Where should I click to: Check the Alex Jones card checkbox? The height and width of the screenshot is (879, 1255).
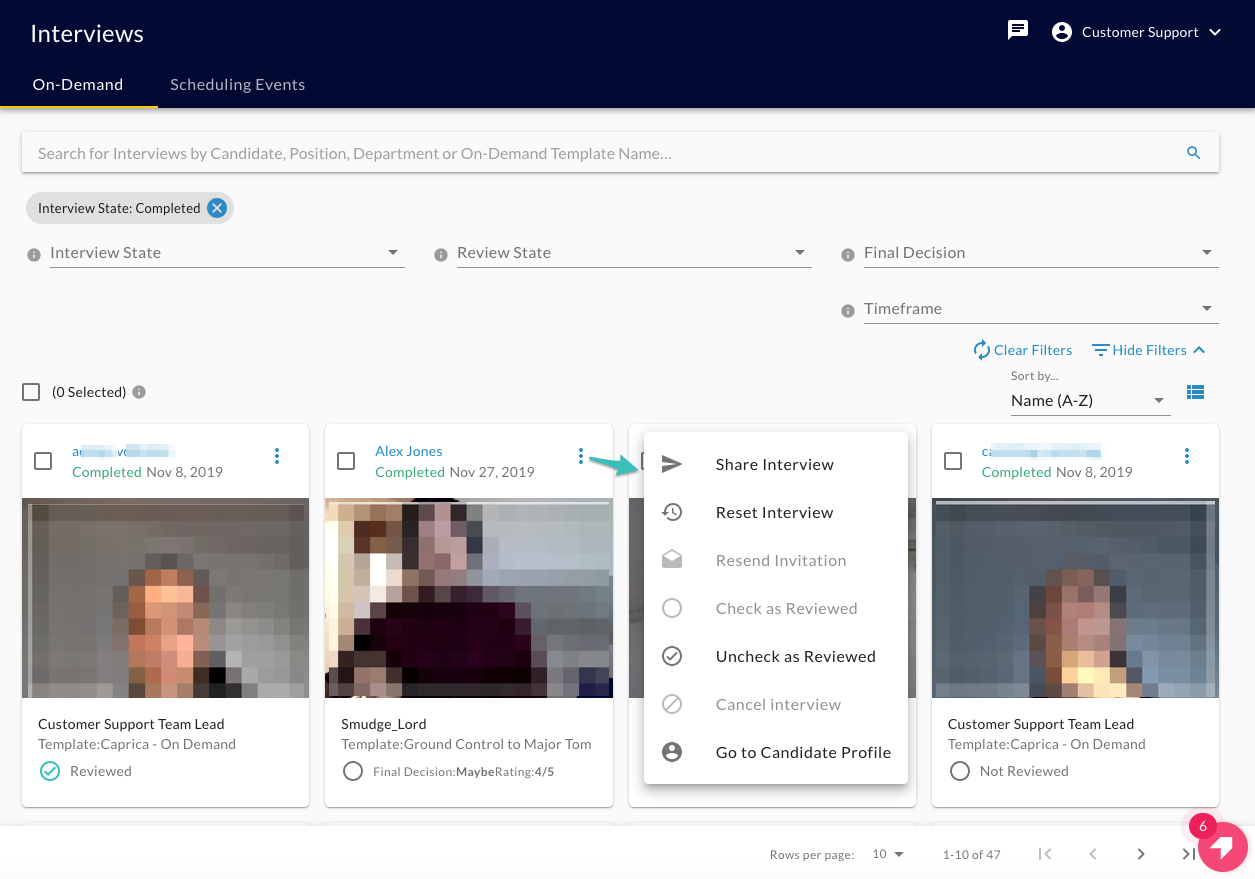[346, 461]
